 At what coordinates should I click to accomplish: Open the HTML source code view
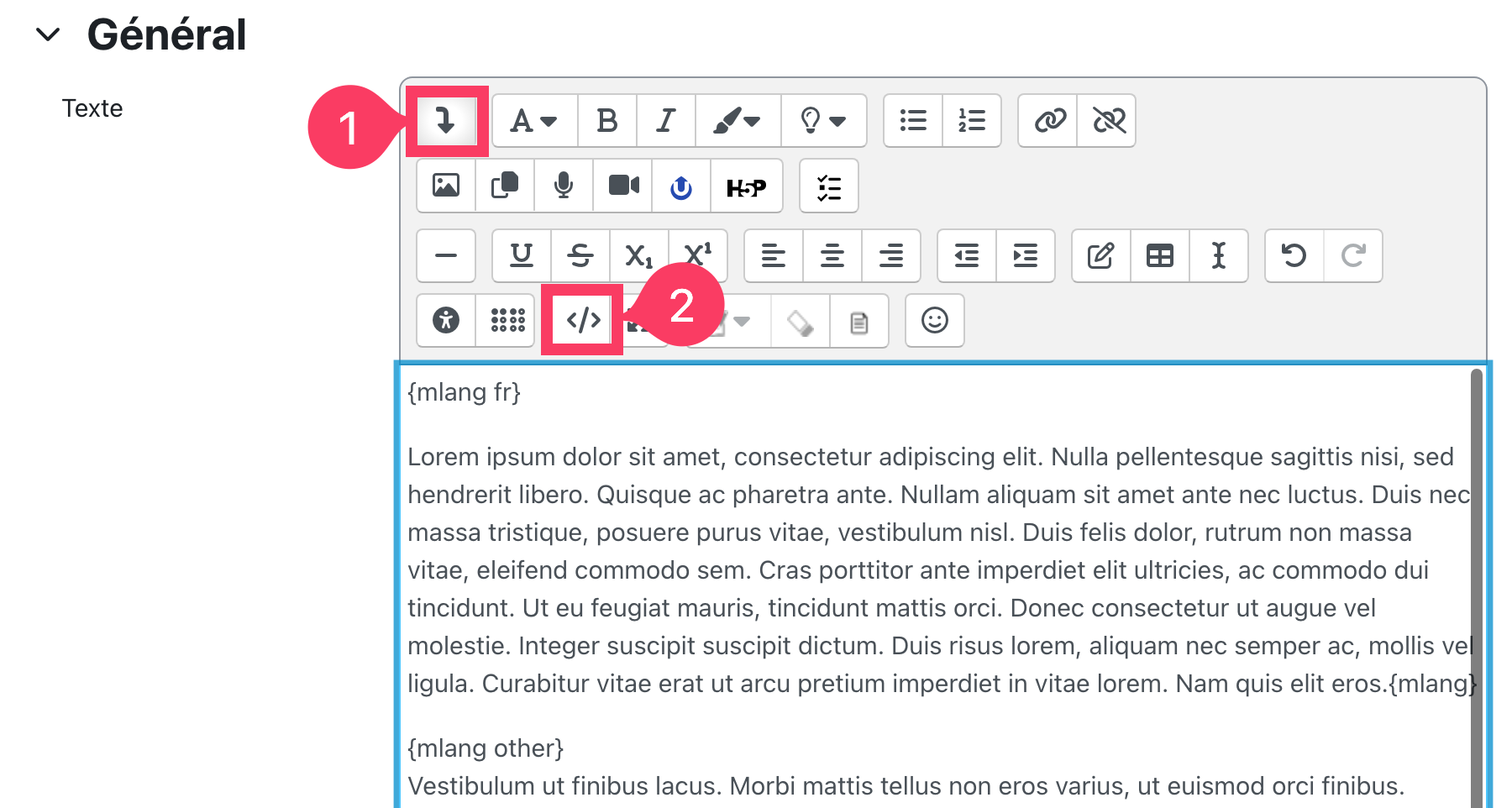[x=583, y=320]
